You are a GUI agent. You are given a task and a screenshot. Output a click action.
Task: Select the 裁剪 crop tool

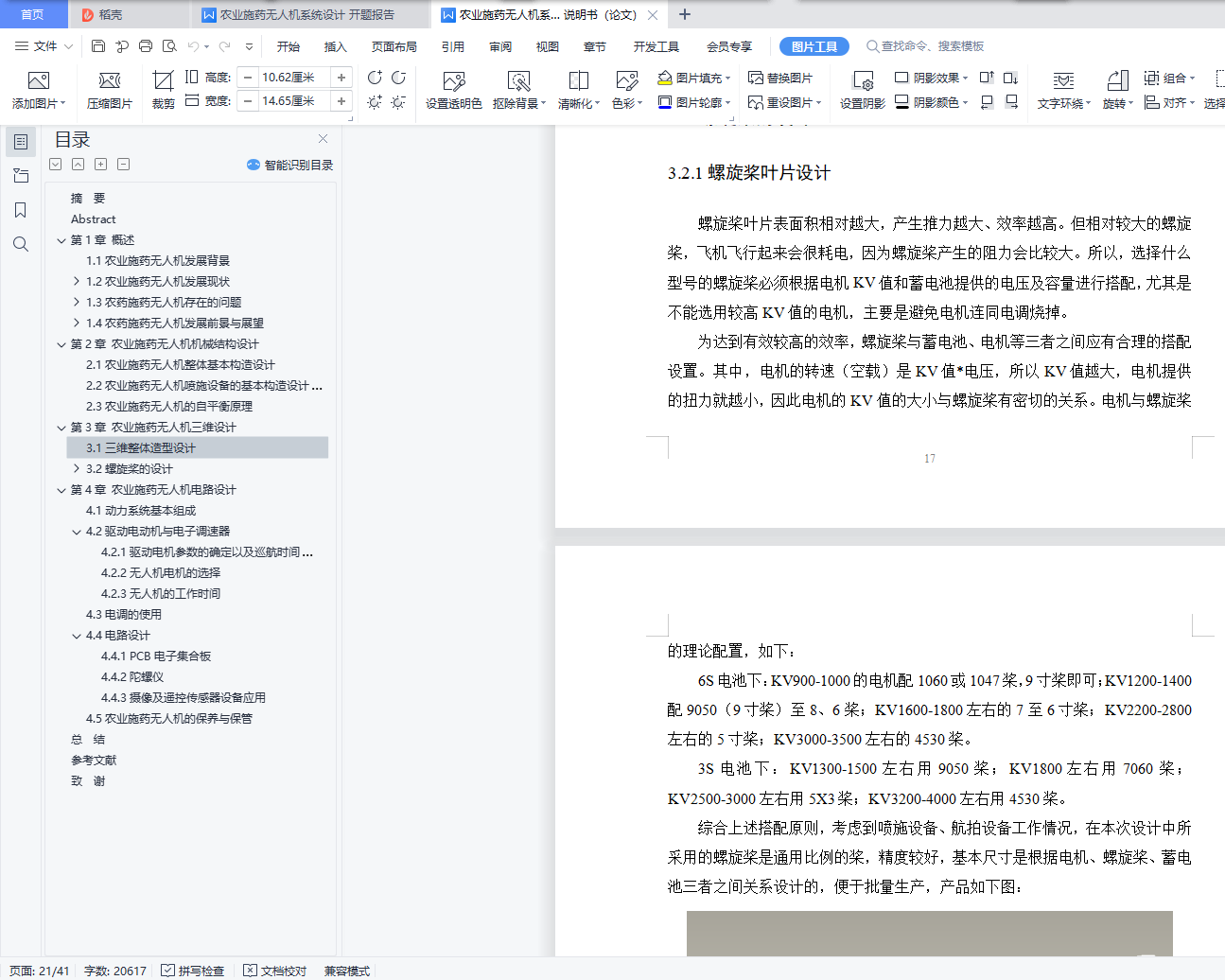[x=163, y=91]
